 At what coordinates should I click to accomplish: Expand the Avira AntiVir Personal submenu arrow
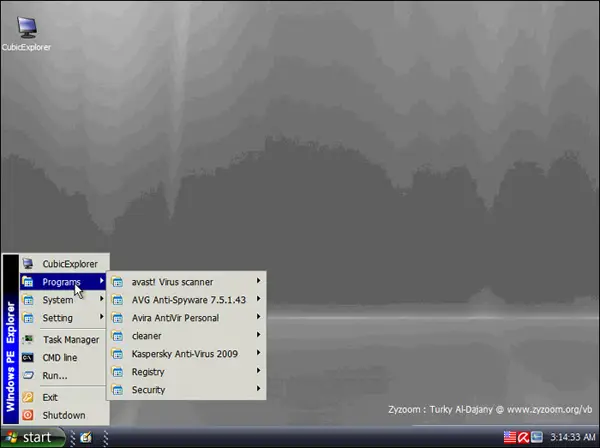[x=259, y=316]
